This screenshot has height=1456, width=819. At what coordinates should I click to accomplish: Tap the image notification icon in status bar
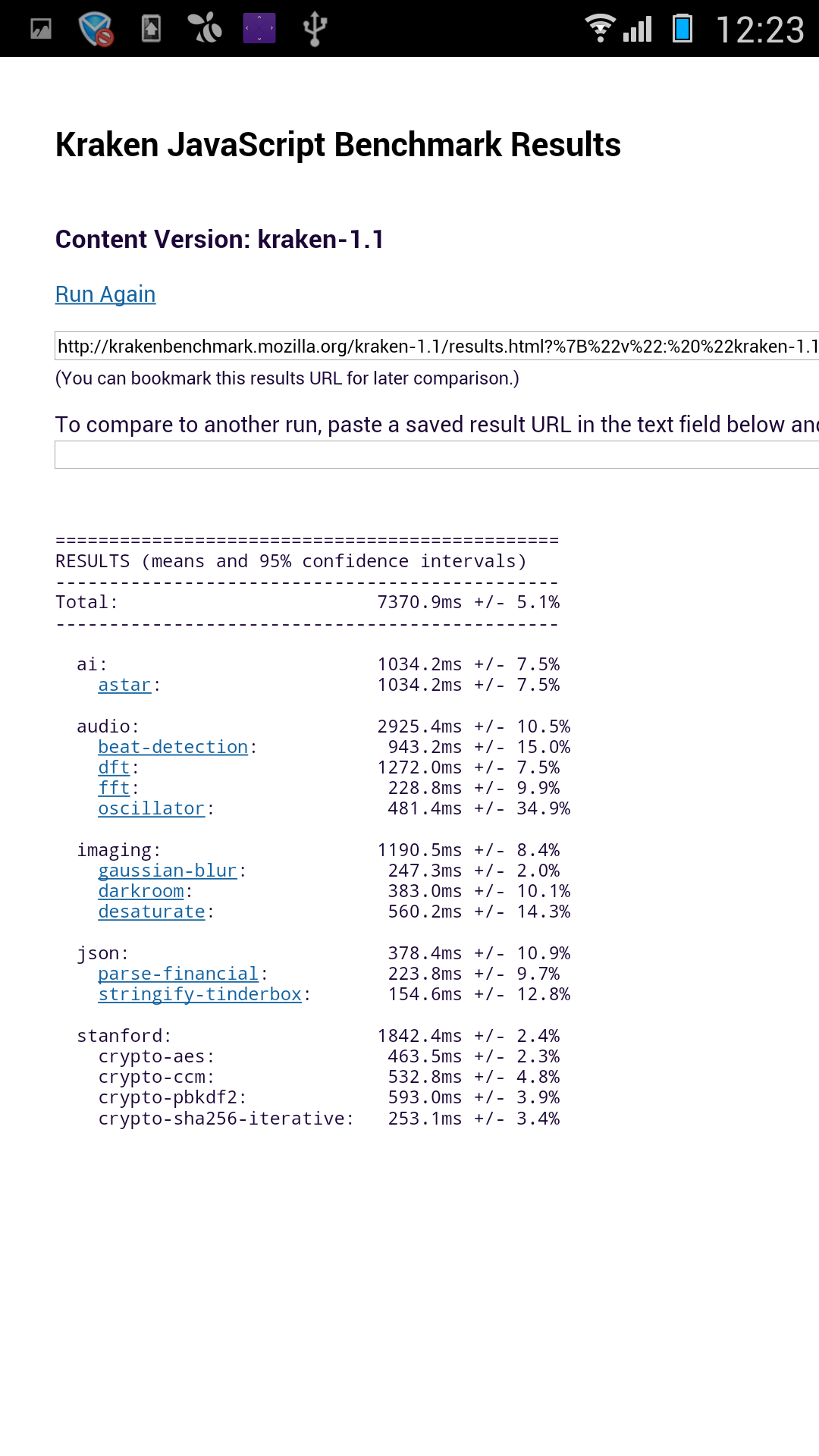pyautogui.click(x=41, y=29)
